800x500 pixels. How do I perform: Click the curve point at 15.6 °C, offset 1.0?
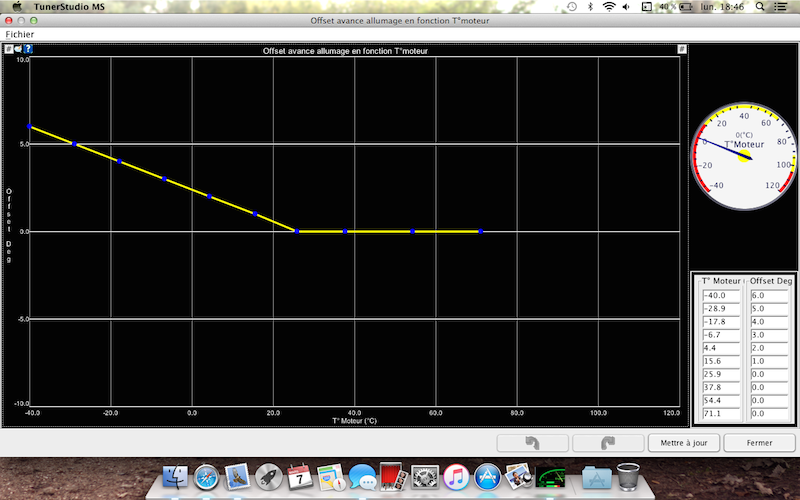click(255, 214)
